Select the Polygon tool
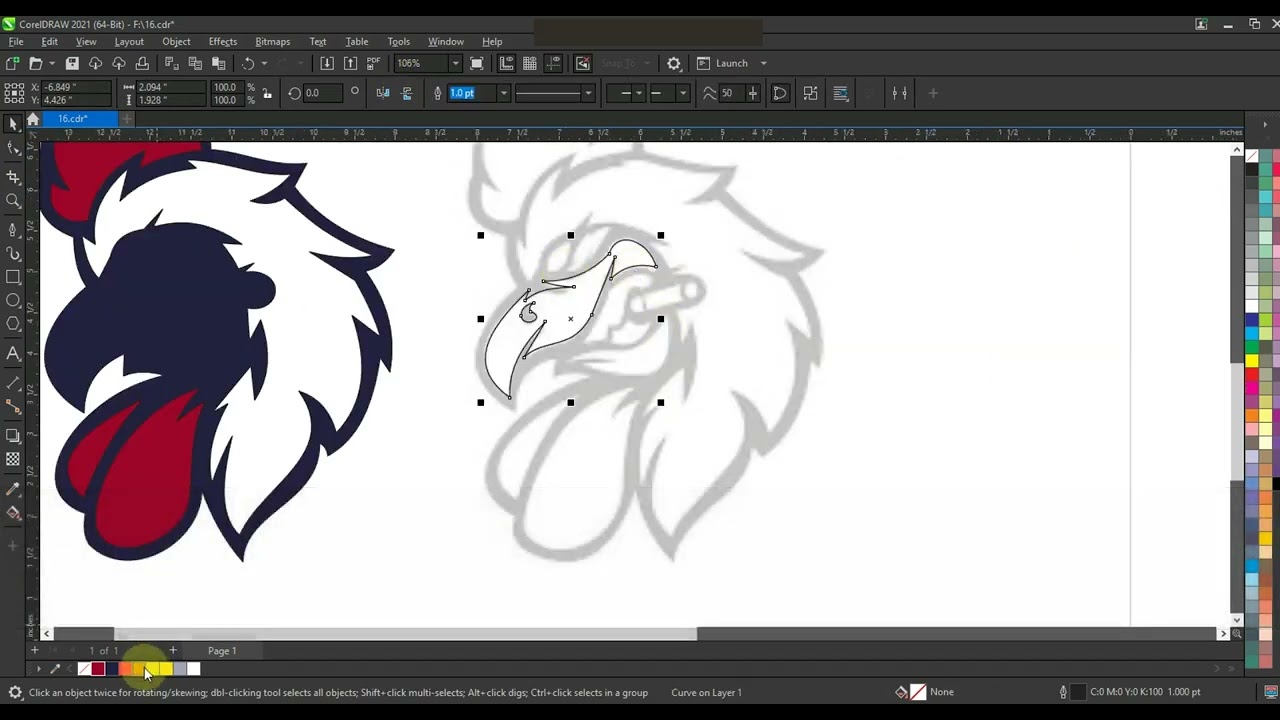Screen dimensions: 1280x720 coord(13,324)
